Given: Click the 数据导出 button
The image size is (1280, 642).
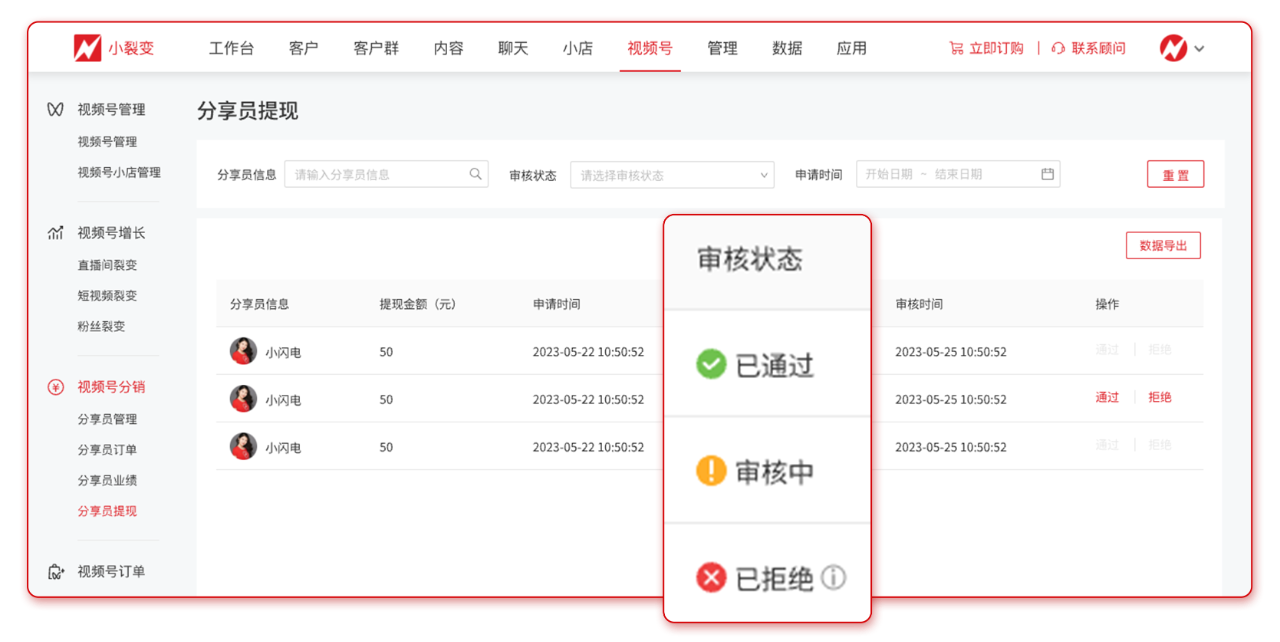Looking at the screenshot, I should tap(1163, 245).
